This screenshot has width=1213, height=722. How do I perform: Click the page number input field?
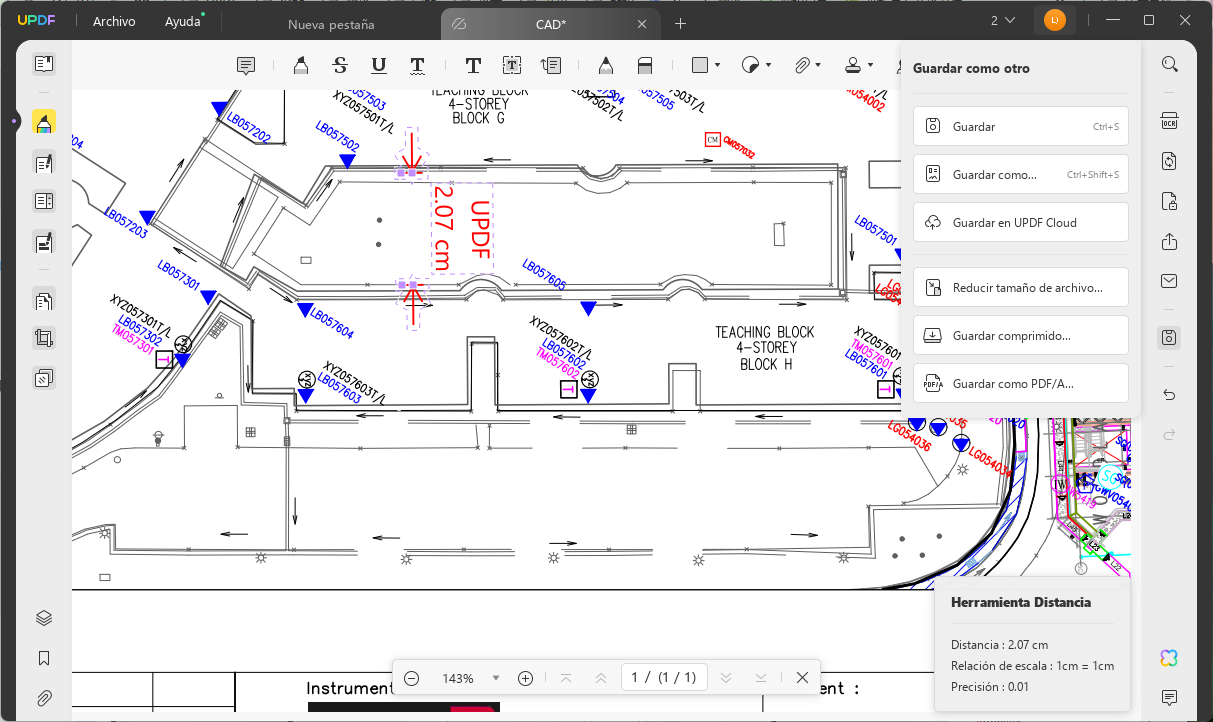(x=665, y=678)
